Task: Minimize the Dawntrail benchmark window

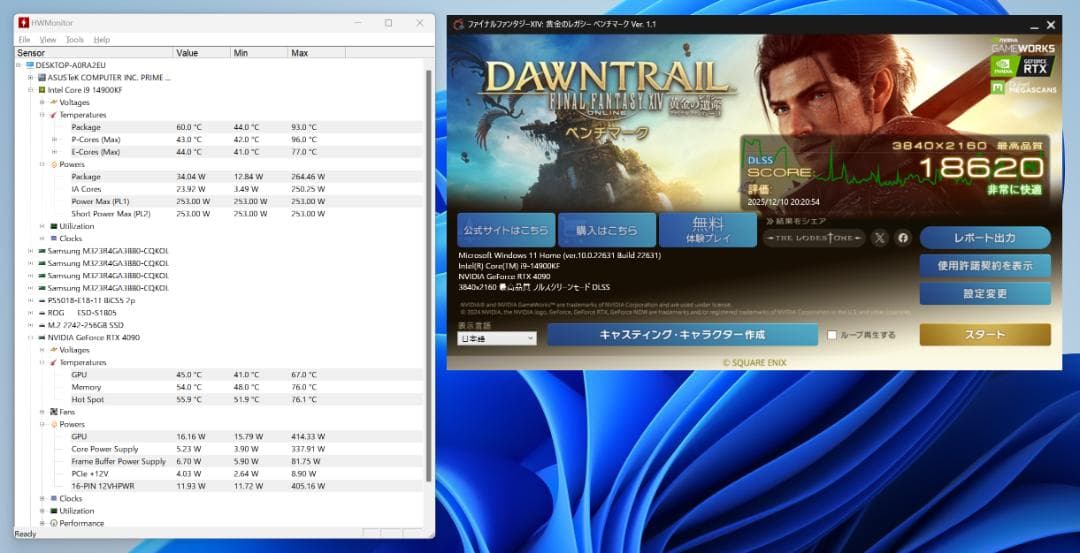Action: point(1034,25)
